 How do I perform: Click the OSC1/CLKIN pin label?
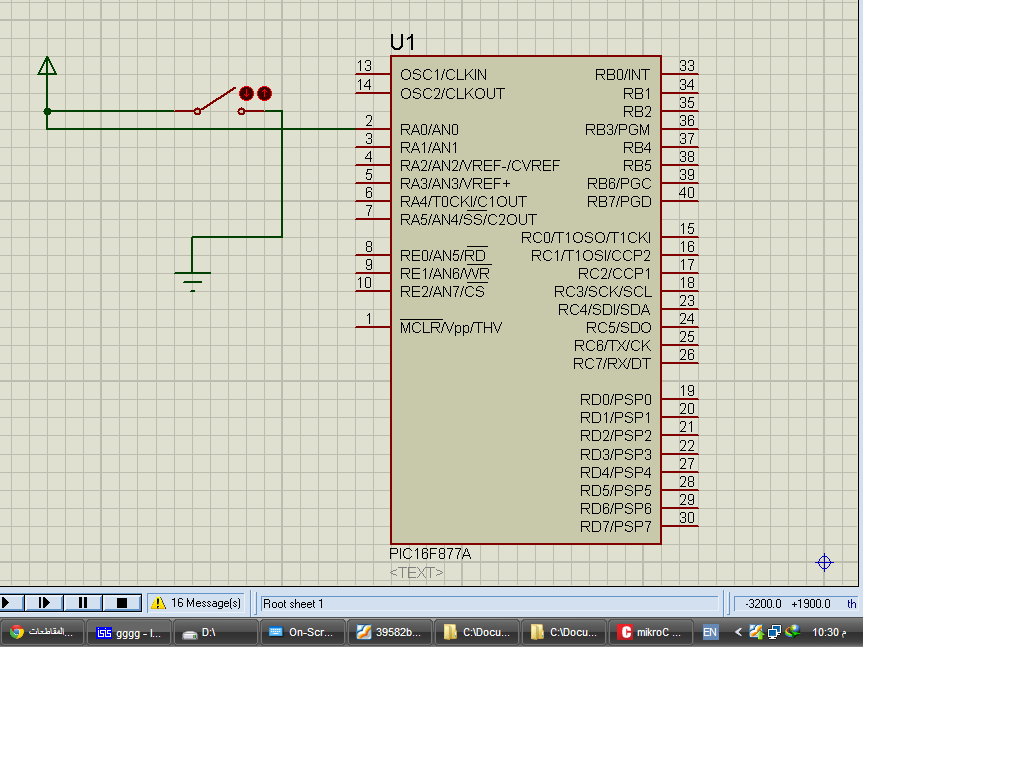click(x=443, y=74)
